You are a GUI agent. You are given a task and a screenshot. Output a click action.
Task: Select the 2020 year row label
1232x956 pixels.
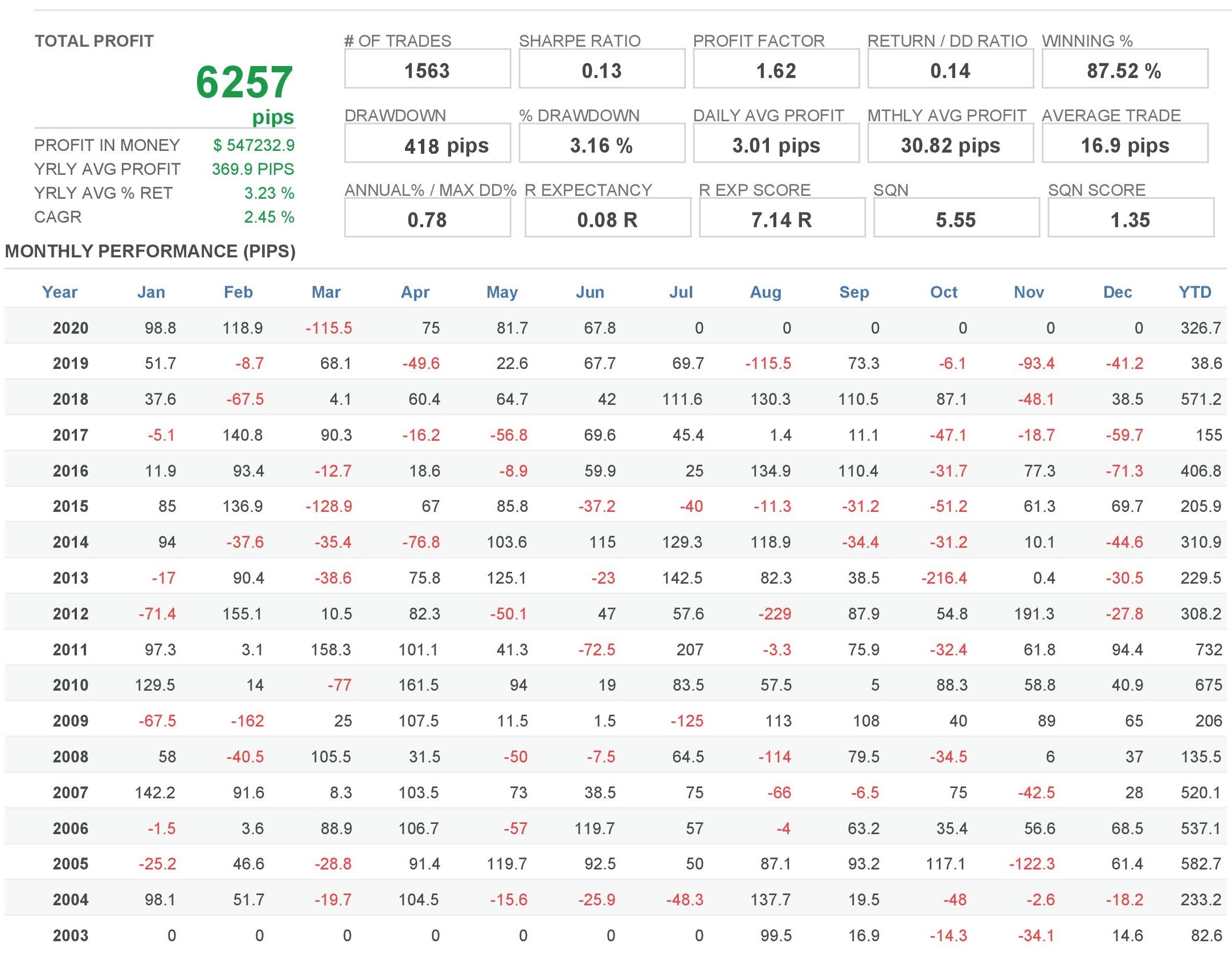[x=71, y=328]
